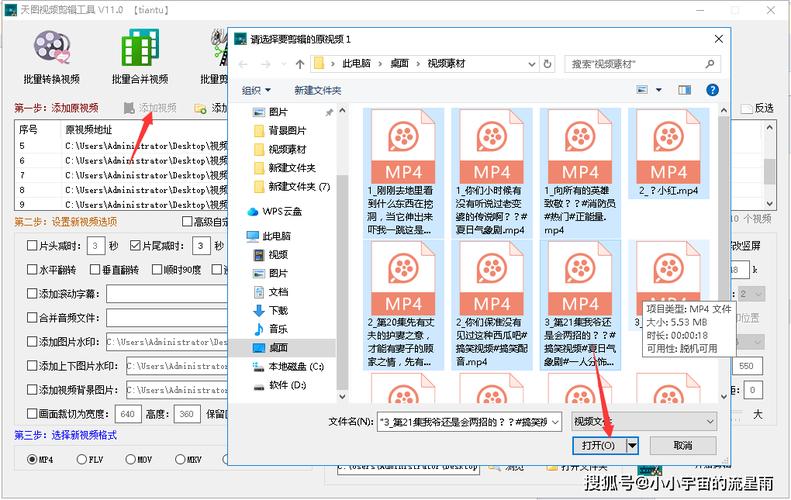
Task: Open the 批量合并视频 tool icon
Action: [140, 46]
